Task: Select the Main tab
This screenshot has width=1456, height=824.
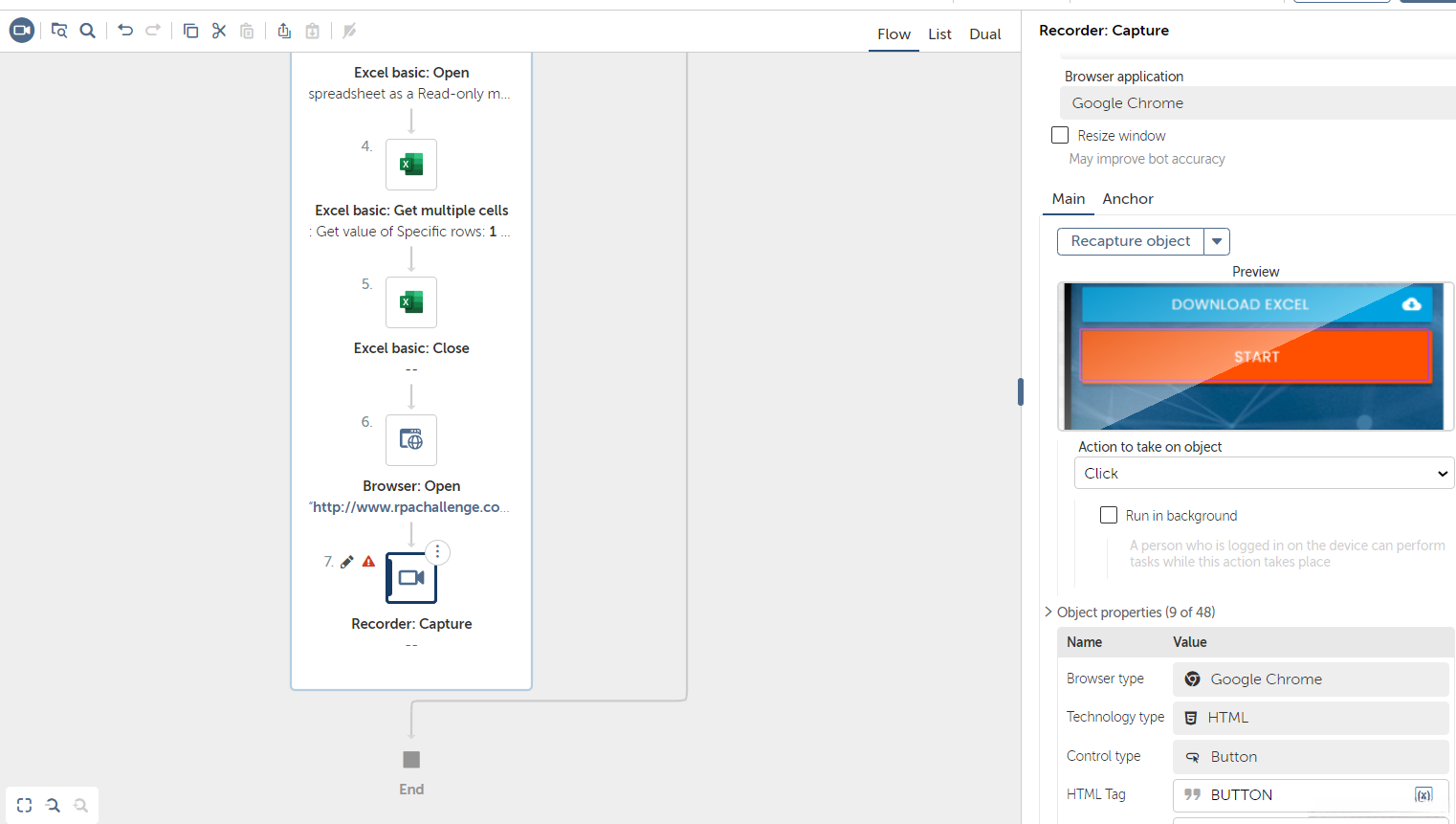Action: point(1069,199)
